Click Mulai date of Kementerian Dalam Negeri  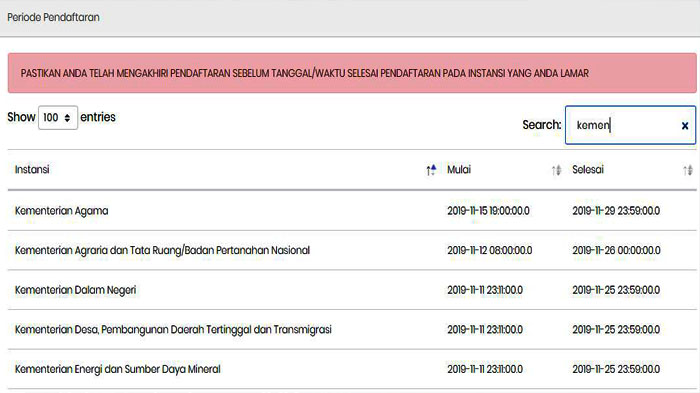(485, 290)
